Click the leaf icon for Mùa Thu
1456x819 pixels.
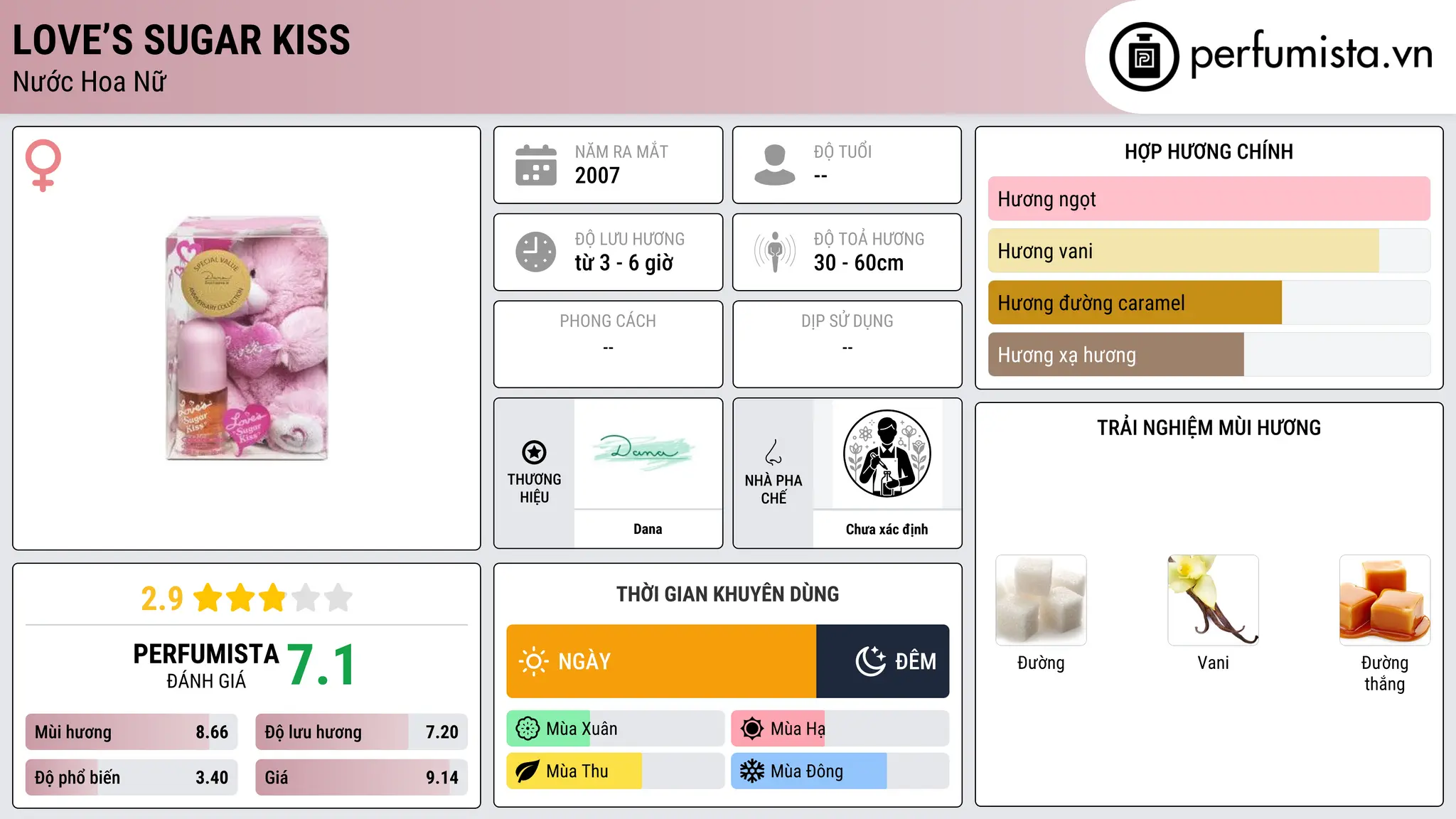528,771
